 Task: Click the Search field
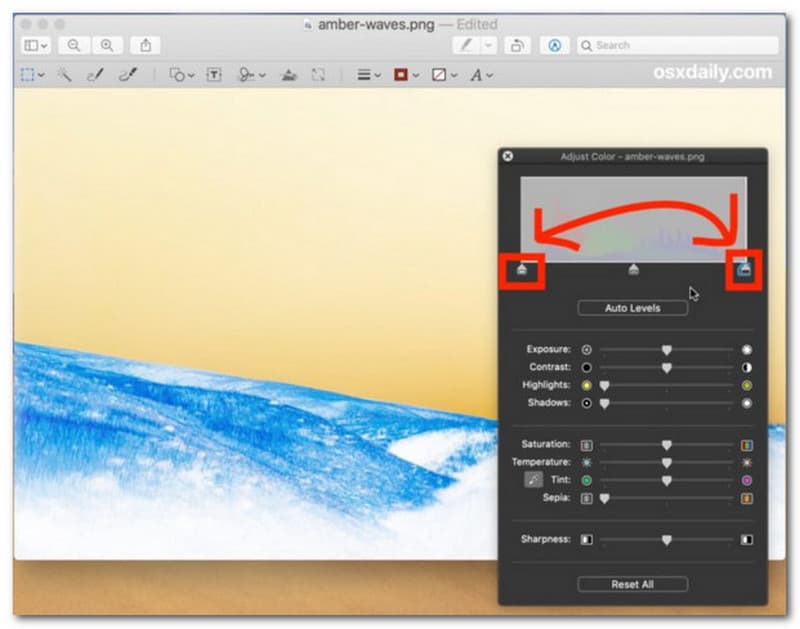(678, 45)
